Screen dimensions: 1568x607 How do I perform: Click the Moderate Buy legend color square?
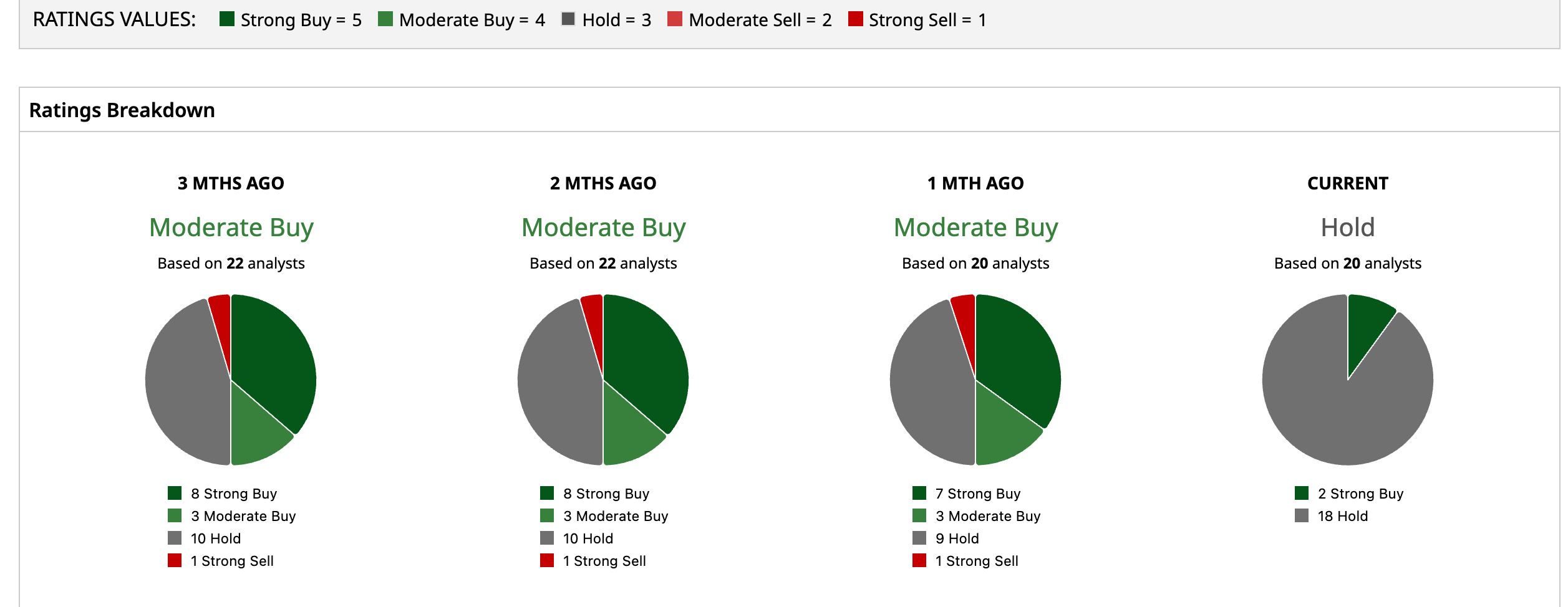(385, 19)
